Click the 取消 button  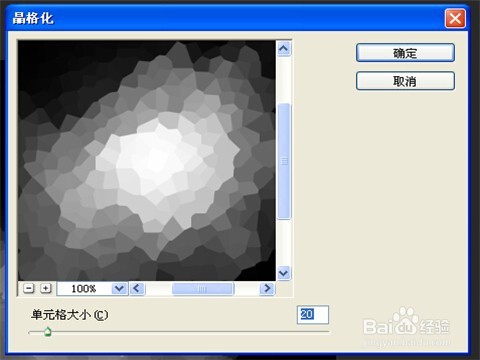point(405,81)
